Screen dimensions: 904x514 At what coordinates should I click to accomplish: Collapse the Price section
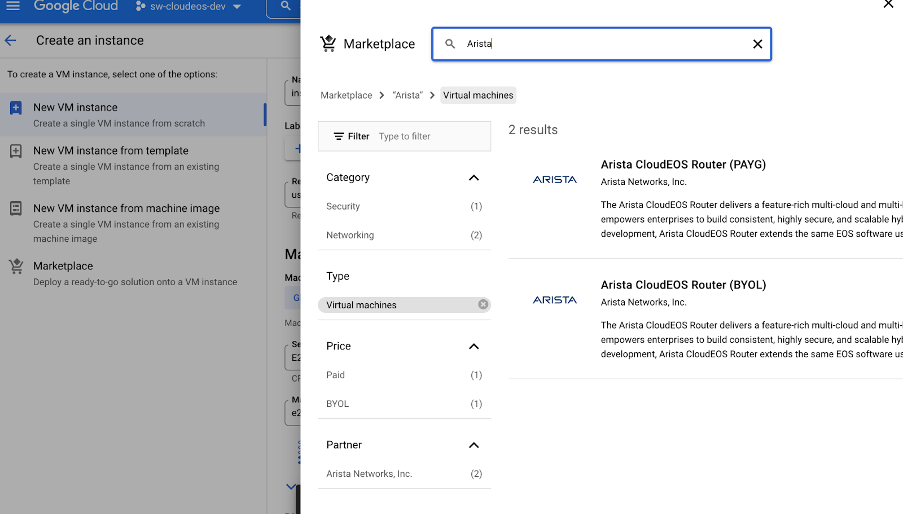(x=474, y=346)
